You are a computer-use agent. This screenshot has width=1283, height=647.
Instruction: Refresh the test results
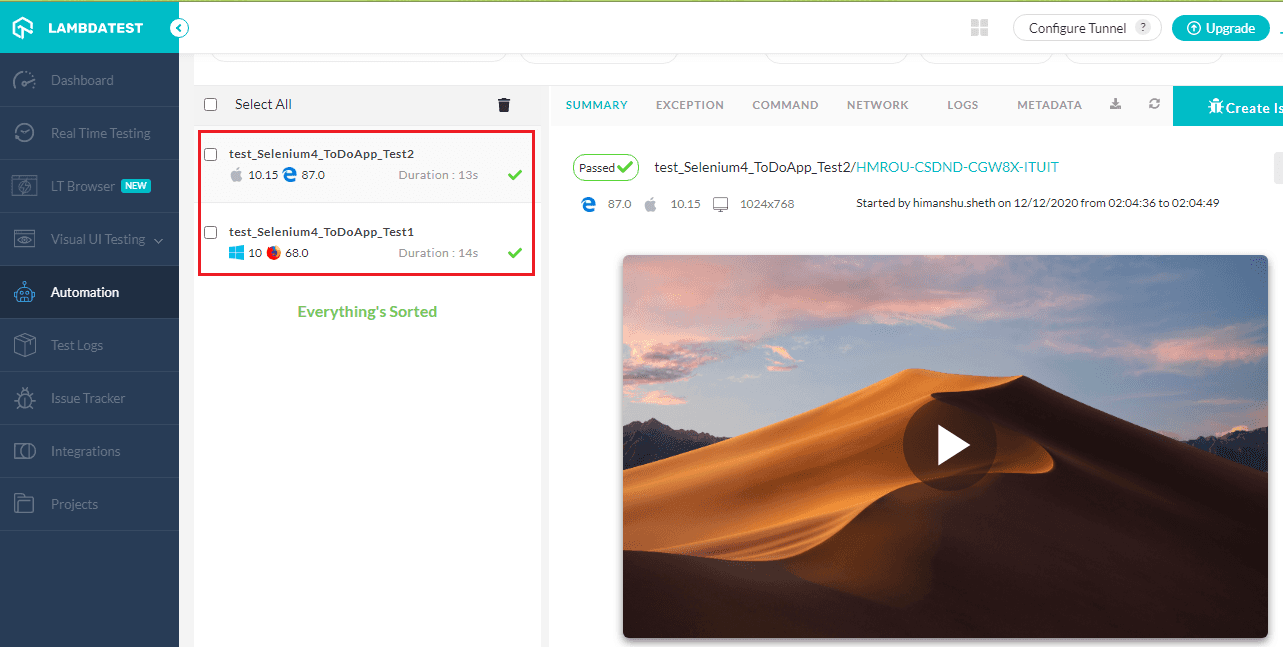1154,104
